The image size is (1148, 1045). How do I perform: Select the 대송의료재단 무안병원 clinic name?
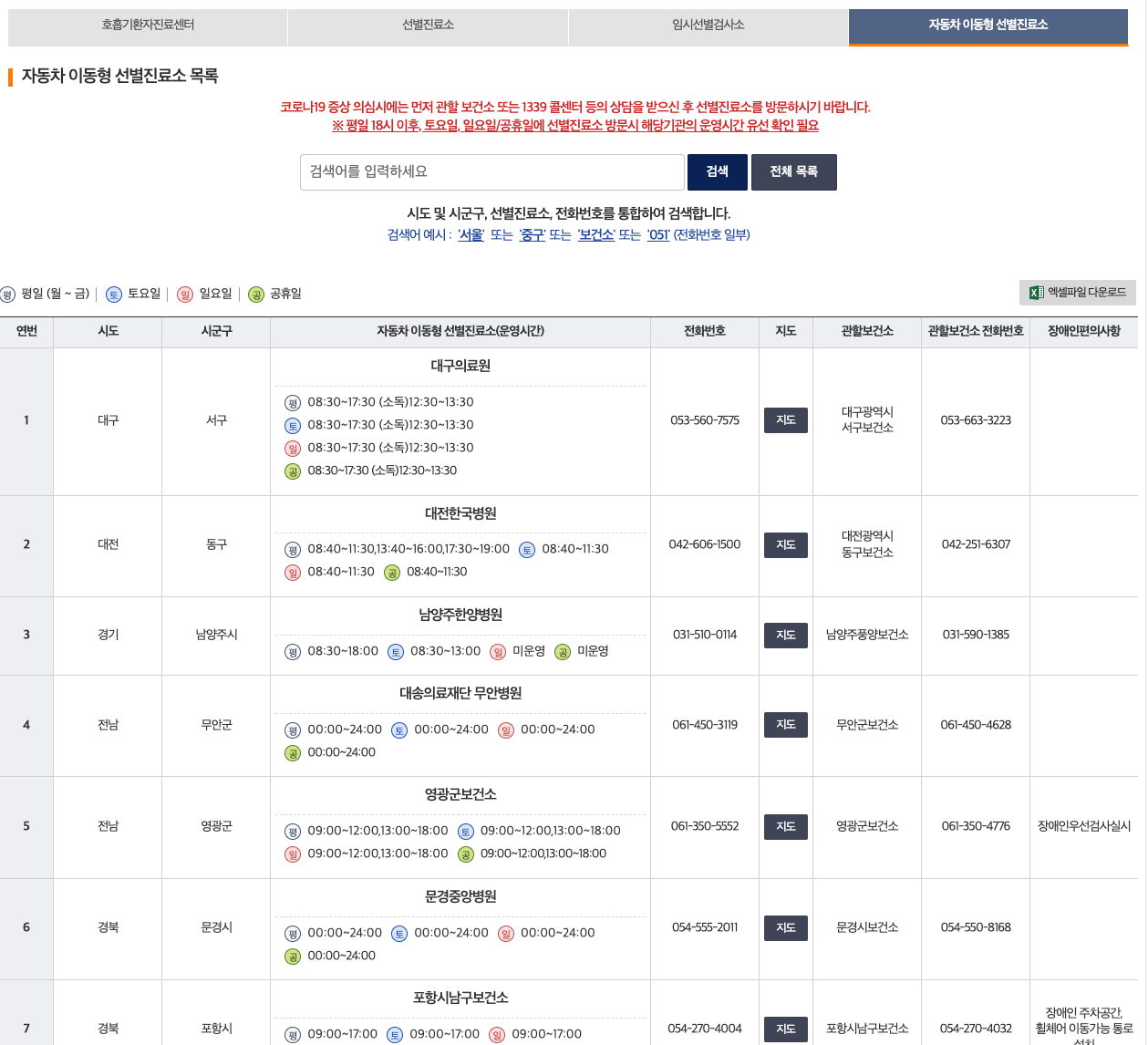coord(460,693)
